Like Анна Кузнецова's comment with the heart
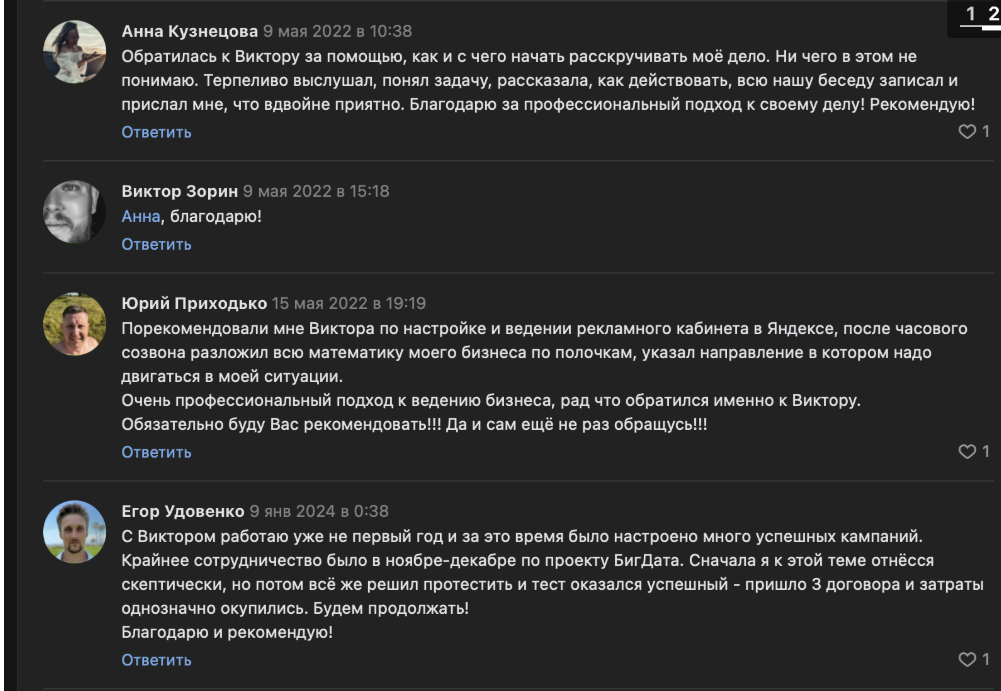Viewport: 1001px width, 691px height. click(x=967, y=132)
